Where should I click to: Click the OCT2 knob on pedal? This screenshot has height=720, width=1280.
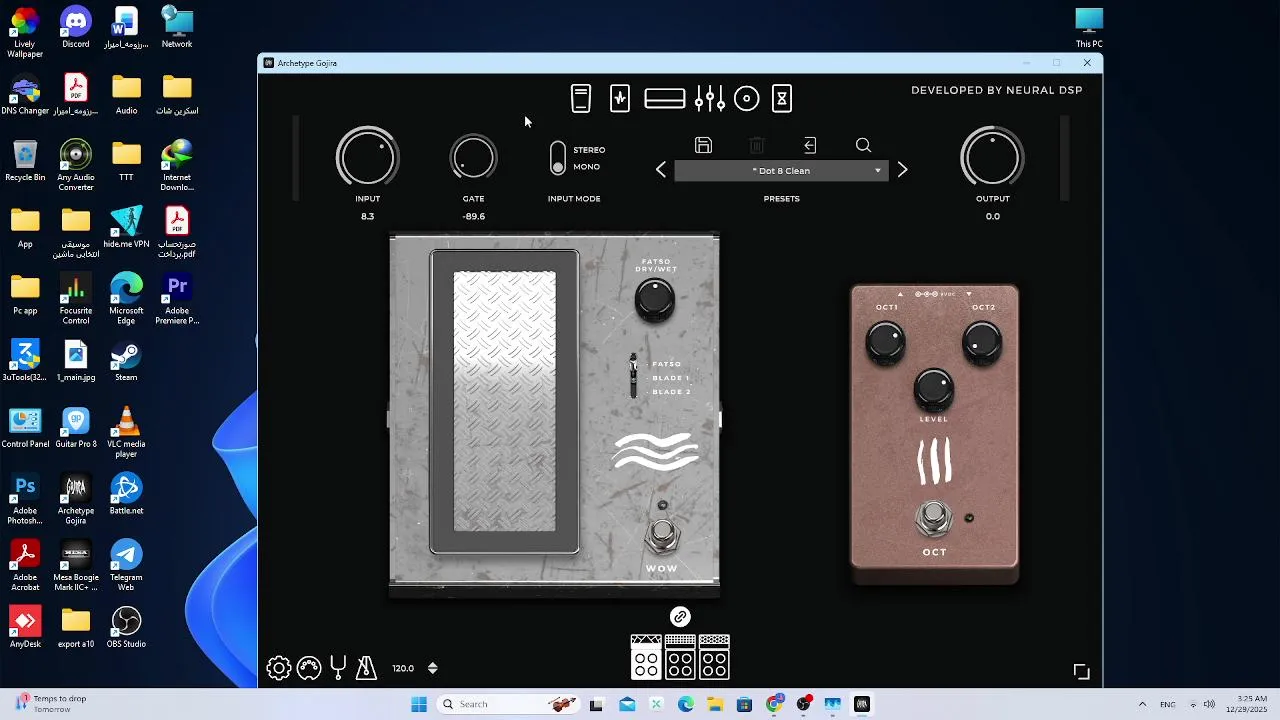pyautogui.click(x=982, y=342)
